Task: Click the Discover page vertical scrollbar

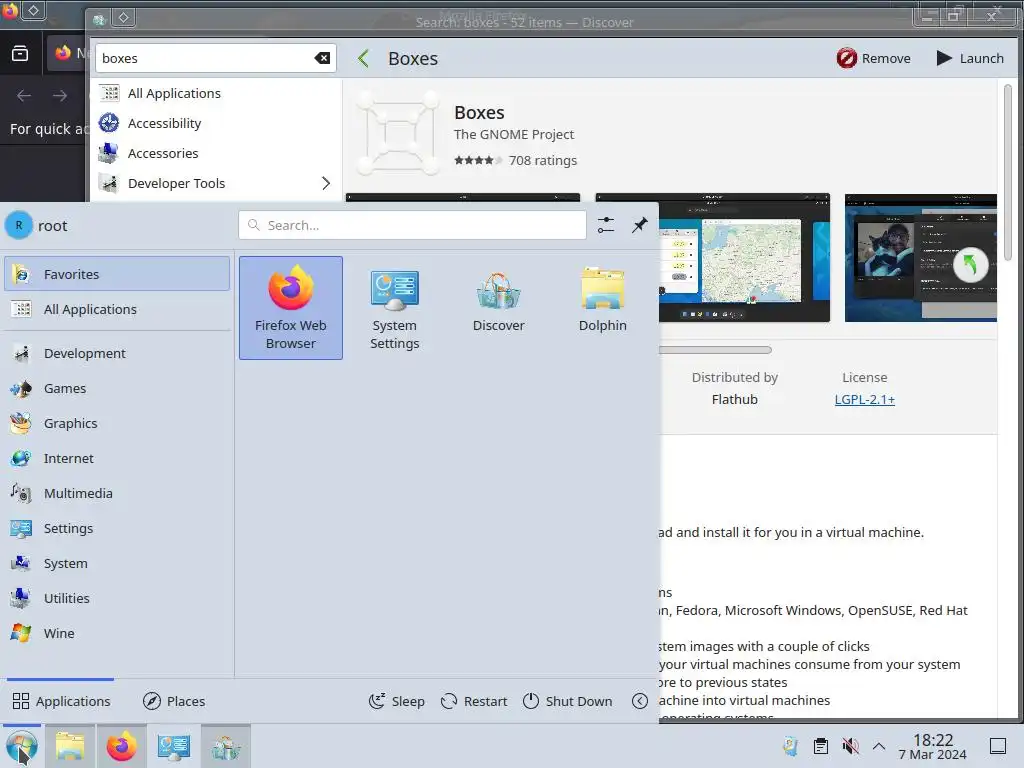Action: point(1008,172)
